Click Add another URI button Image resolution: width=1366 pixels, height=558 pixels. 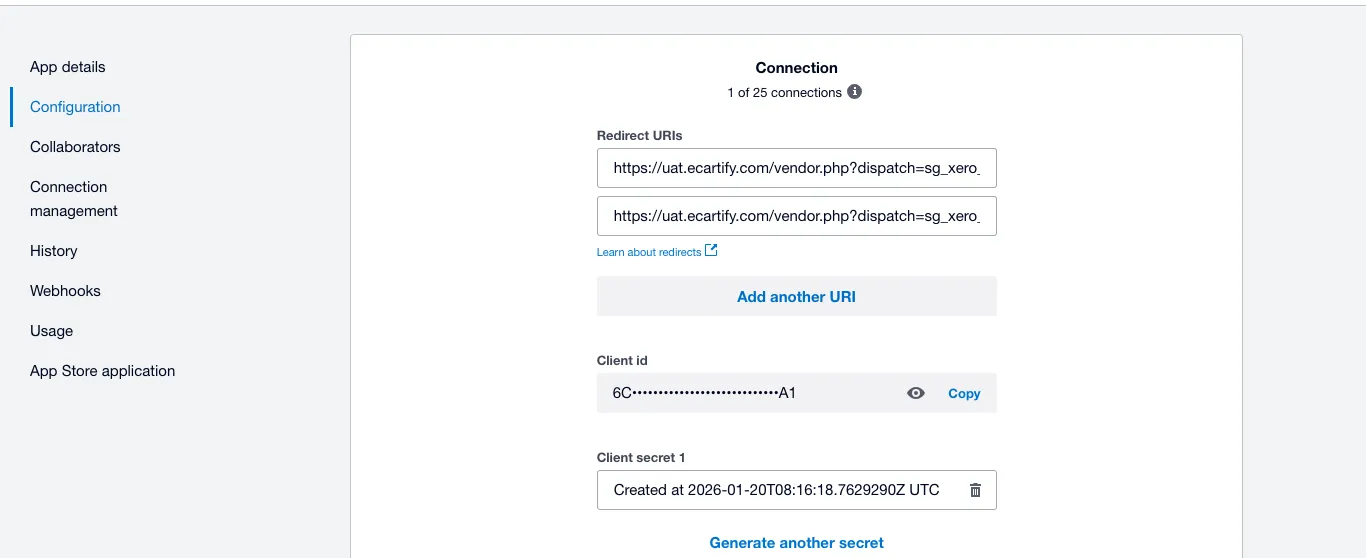pos(797,296)
